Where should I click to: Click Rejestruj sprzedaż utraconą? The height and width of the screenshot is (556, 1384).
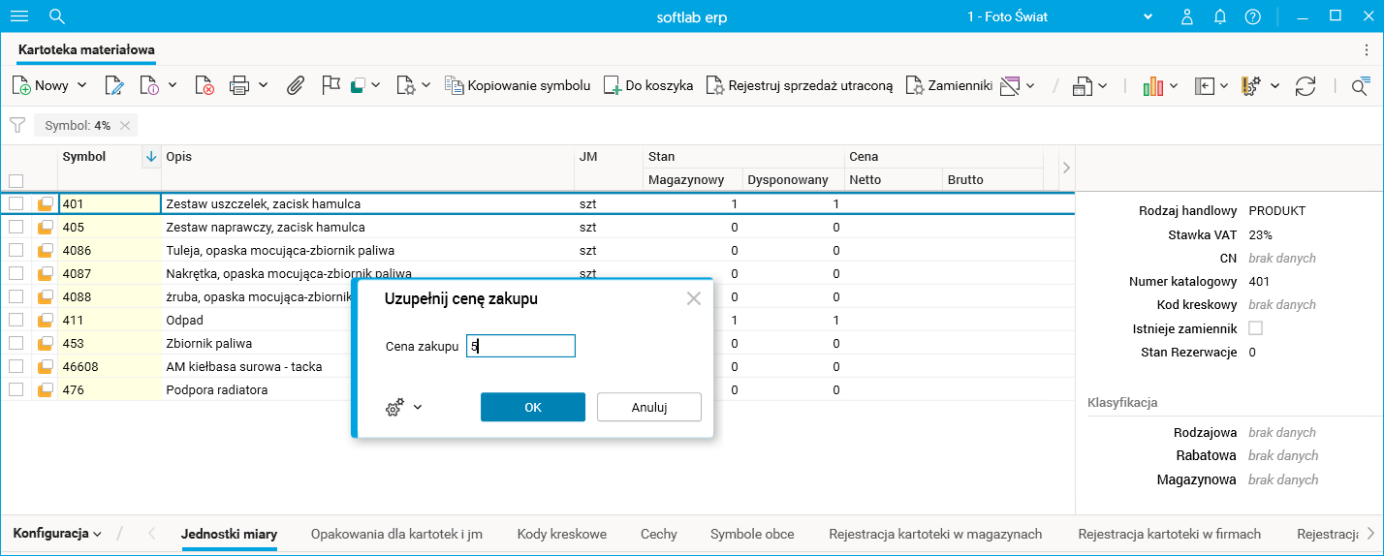(799, 86)
